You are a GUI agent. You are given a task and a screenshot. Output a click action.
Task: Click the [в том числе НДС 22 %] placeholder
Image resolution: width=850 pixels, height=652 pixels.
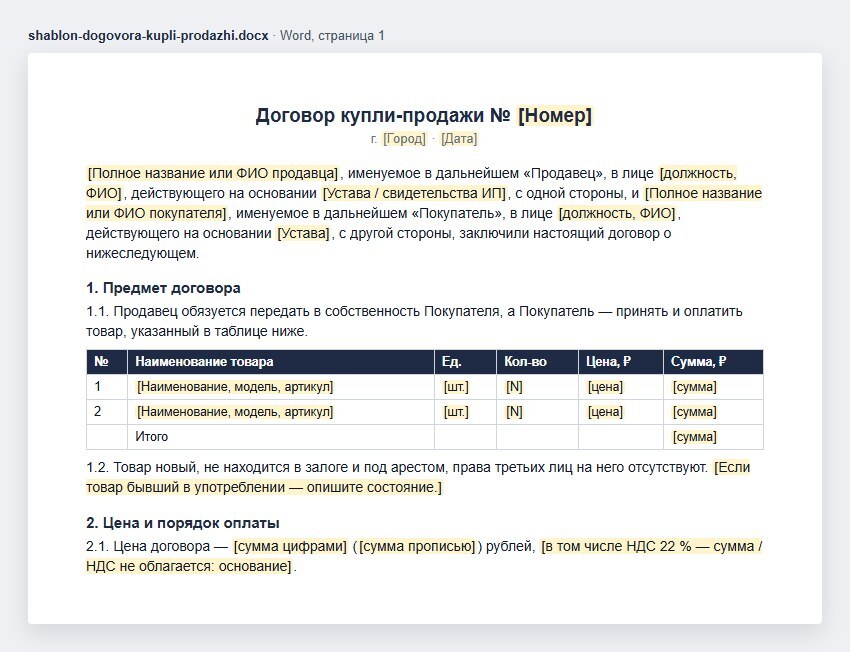coord(651,546)
